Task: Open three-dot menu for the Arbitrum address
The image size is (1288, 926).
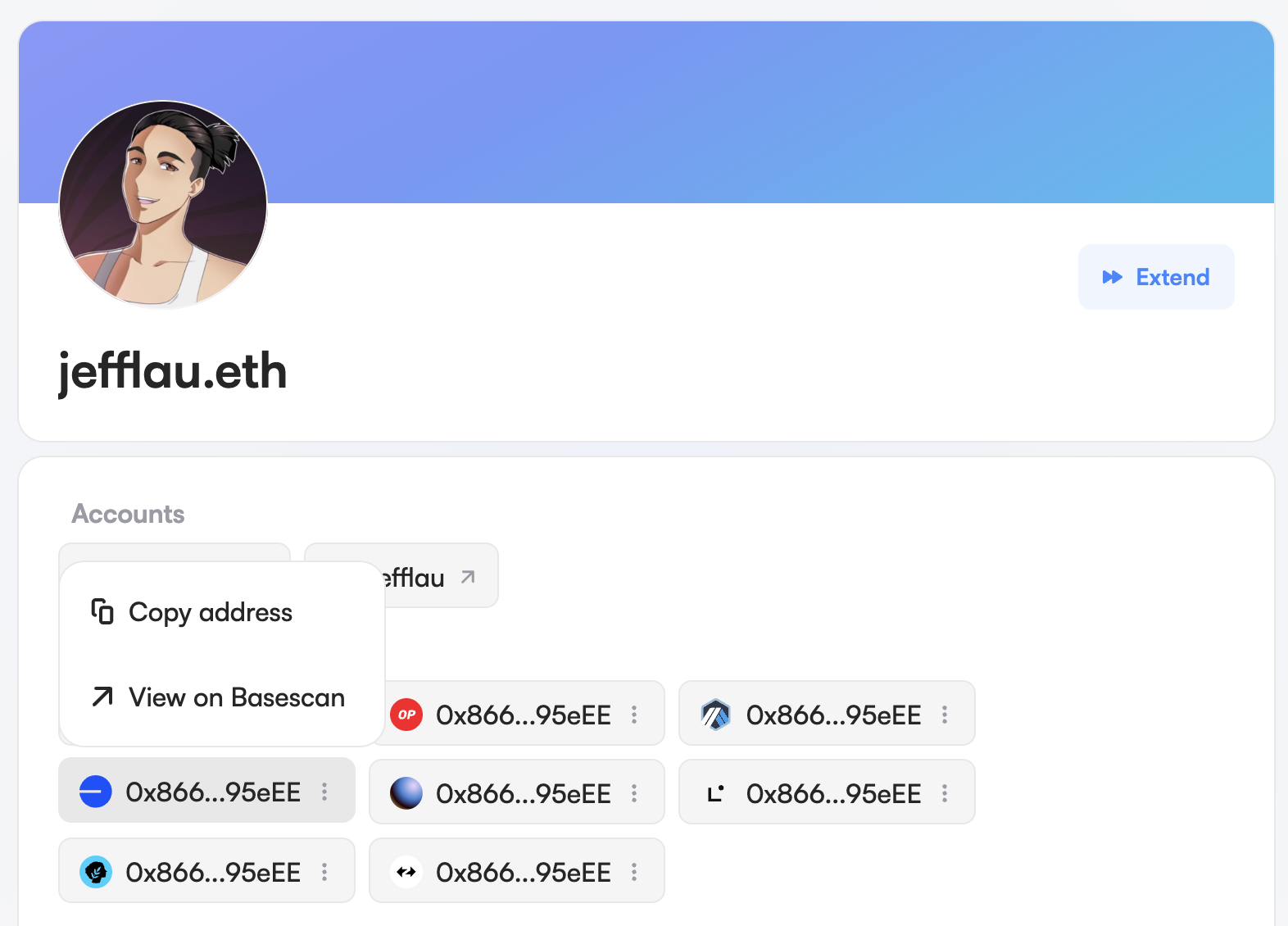Action: [x=945, y=715]
